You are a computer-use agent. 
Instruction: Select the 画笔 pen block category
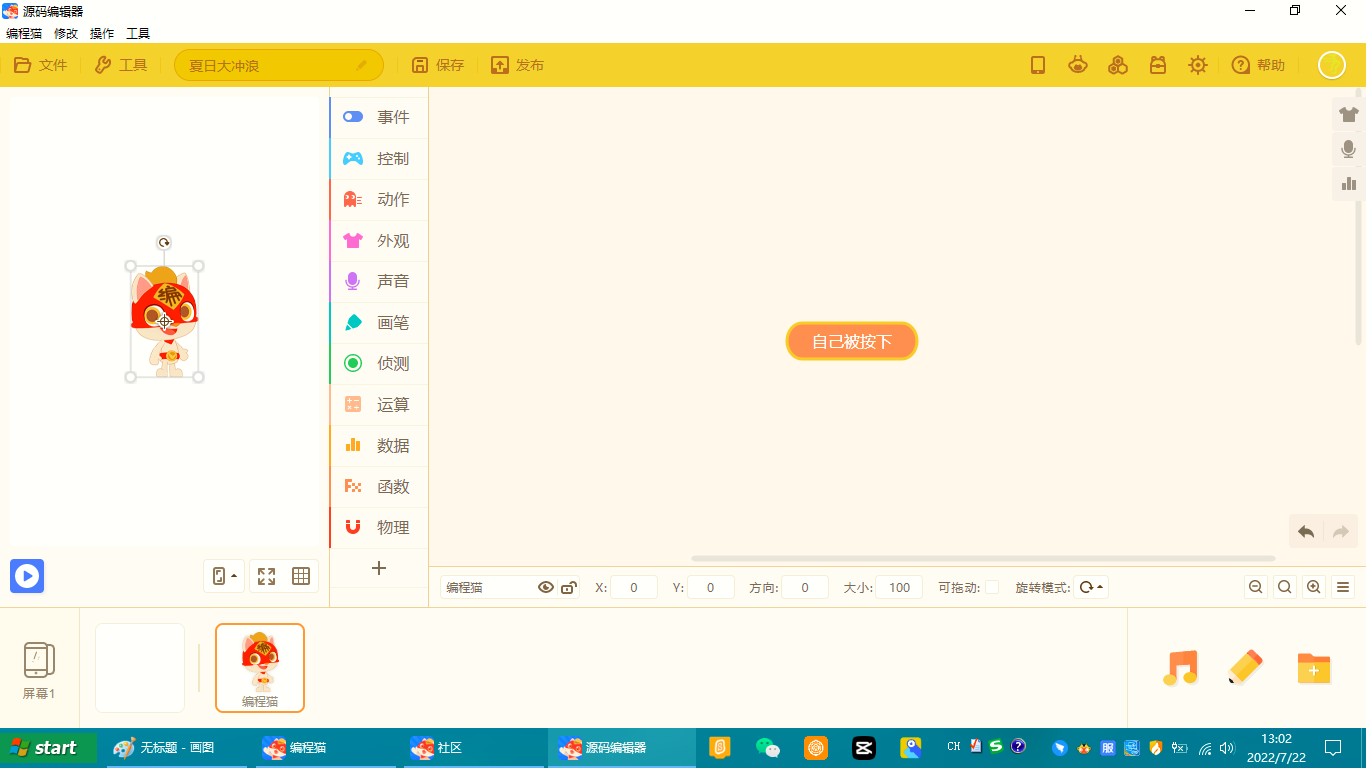point(379,322)
